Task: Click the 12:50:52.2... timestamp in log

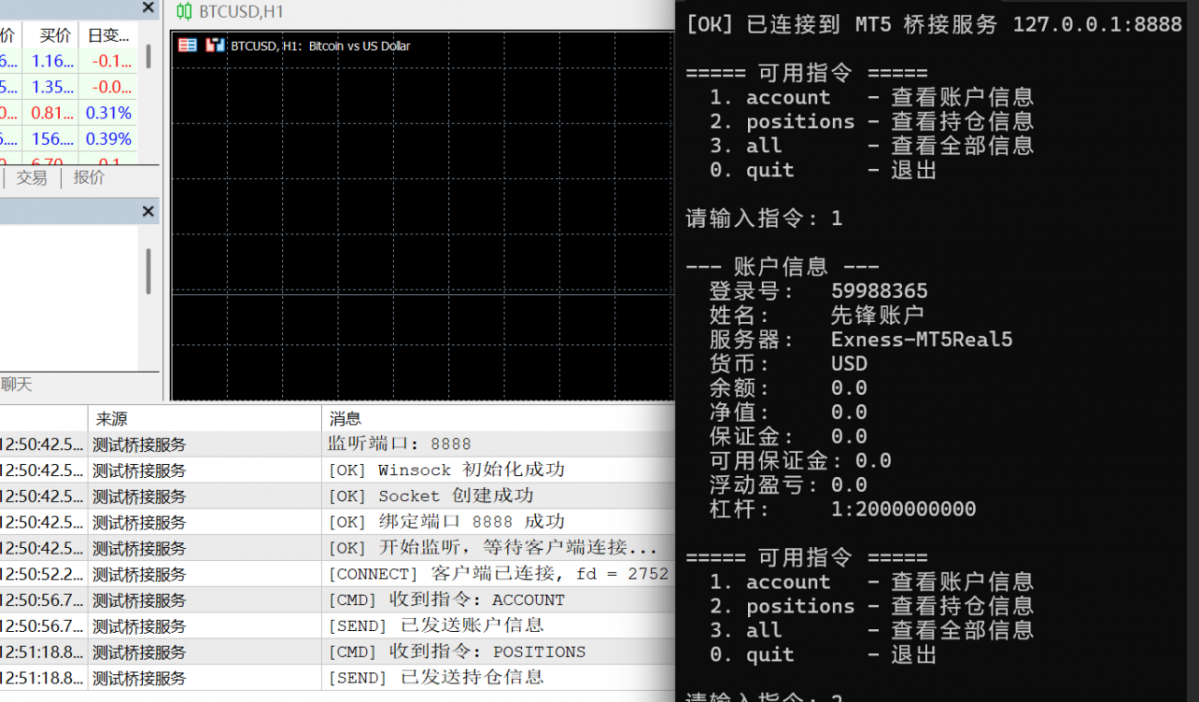Action: (41, 574)
